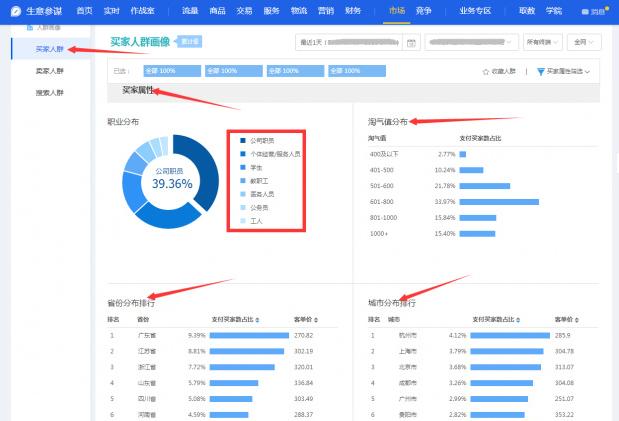Open the 服务 menu item
619x421 pixels.
[x=272, y=11]
